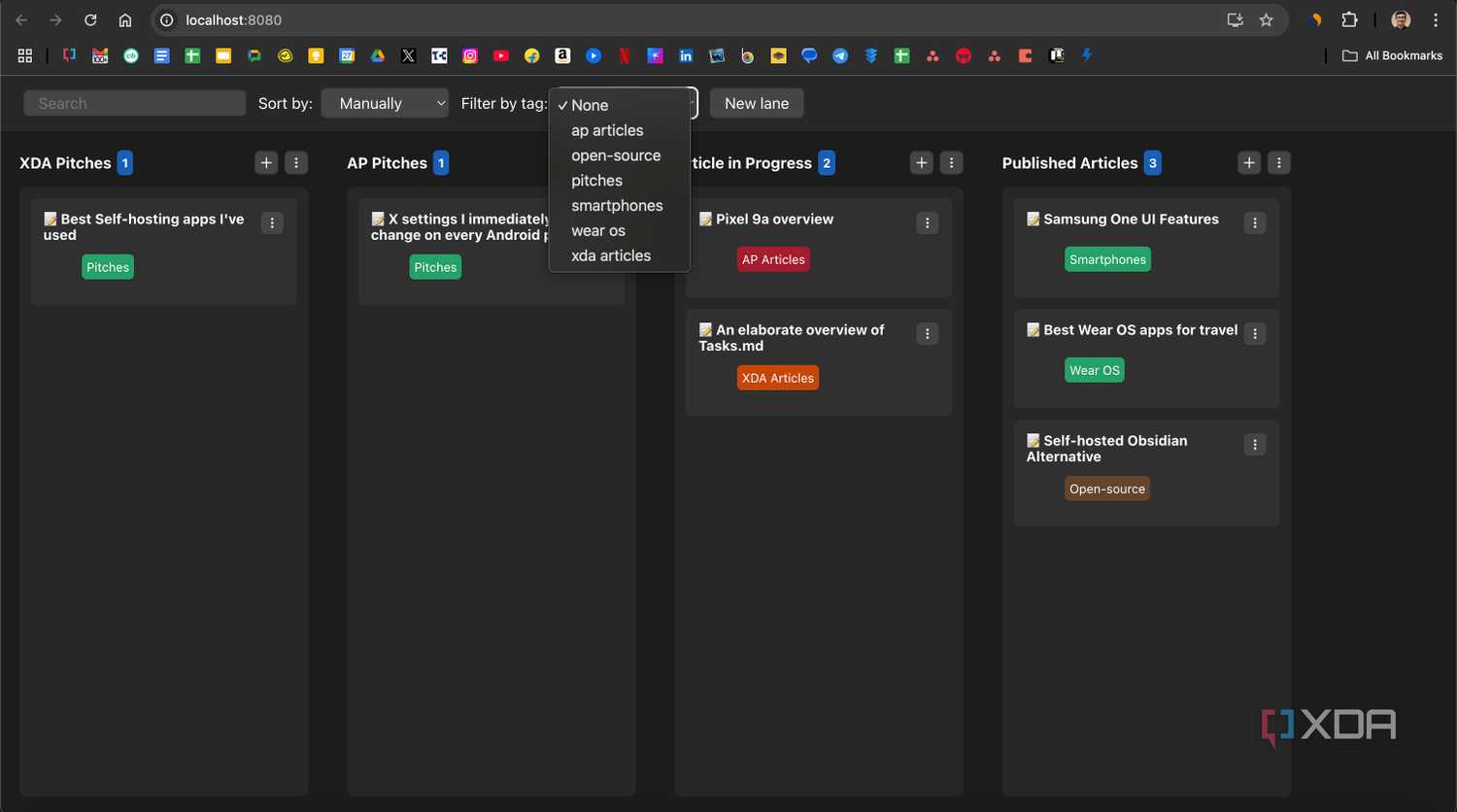Open the Extensions puzzle icon
The width and height of the screenshot is (1457, 812).
point(1349,20)
